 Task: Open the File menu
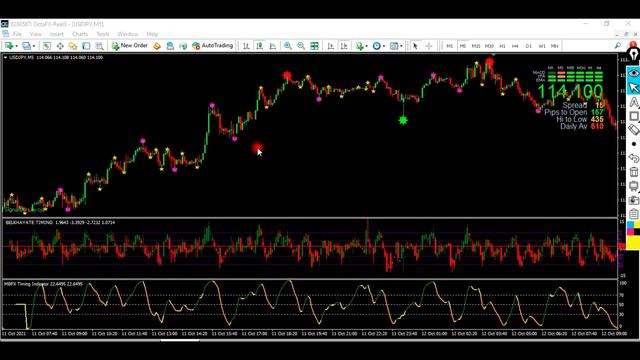point(17,34)
